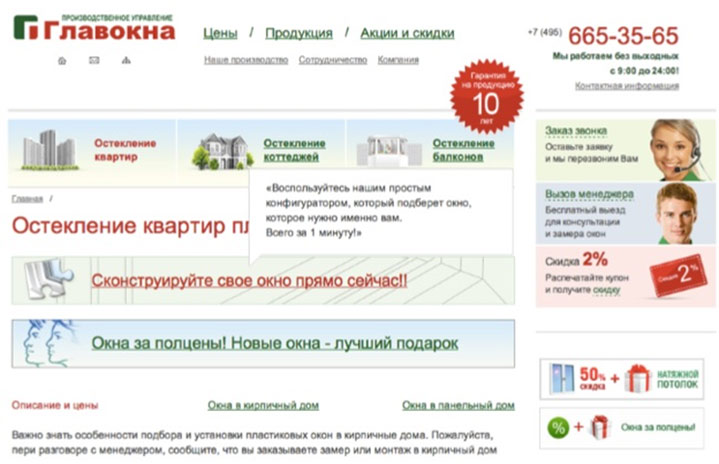
Task: Click the puzzle piece configurator icon
Action: 49,279
